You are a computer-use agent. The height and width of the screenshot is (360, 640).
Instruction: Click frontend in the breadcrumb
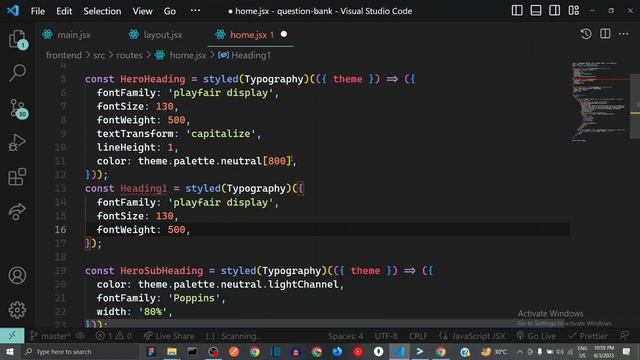pos(64,55)
